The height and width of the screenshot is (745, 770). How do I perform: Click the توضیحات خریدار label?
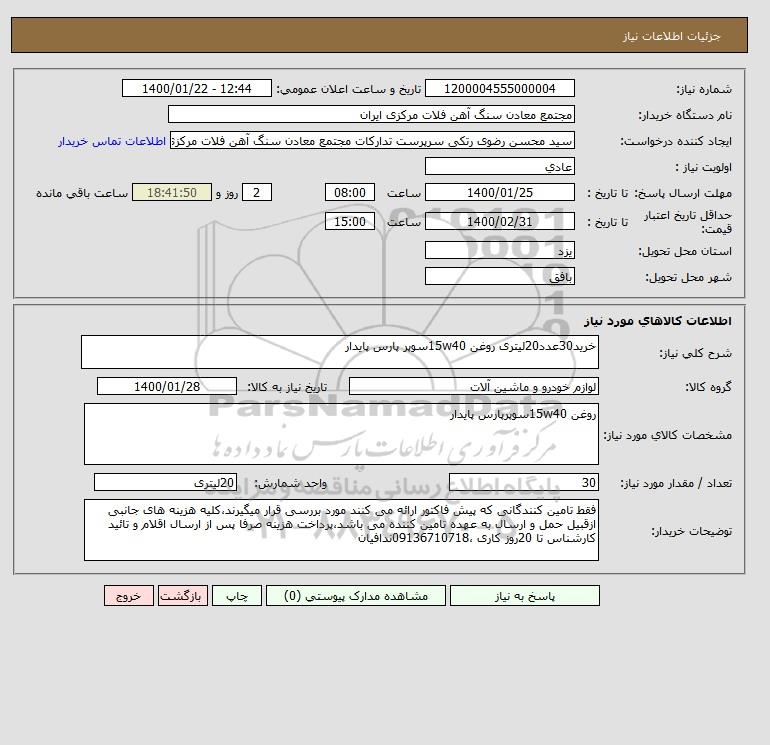click(692, 531)
